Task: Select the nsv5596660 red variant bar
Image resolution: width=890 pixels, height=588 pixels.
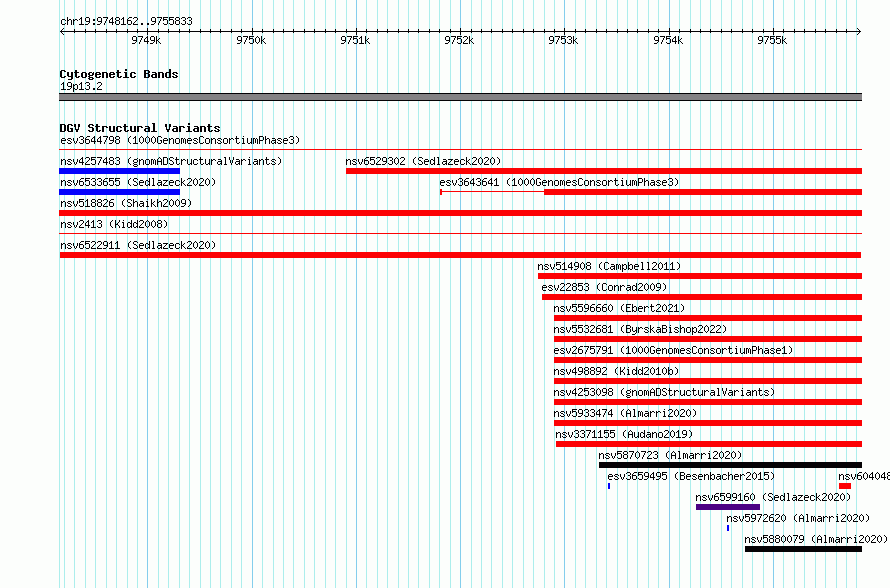Action: coord(708,318)
